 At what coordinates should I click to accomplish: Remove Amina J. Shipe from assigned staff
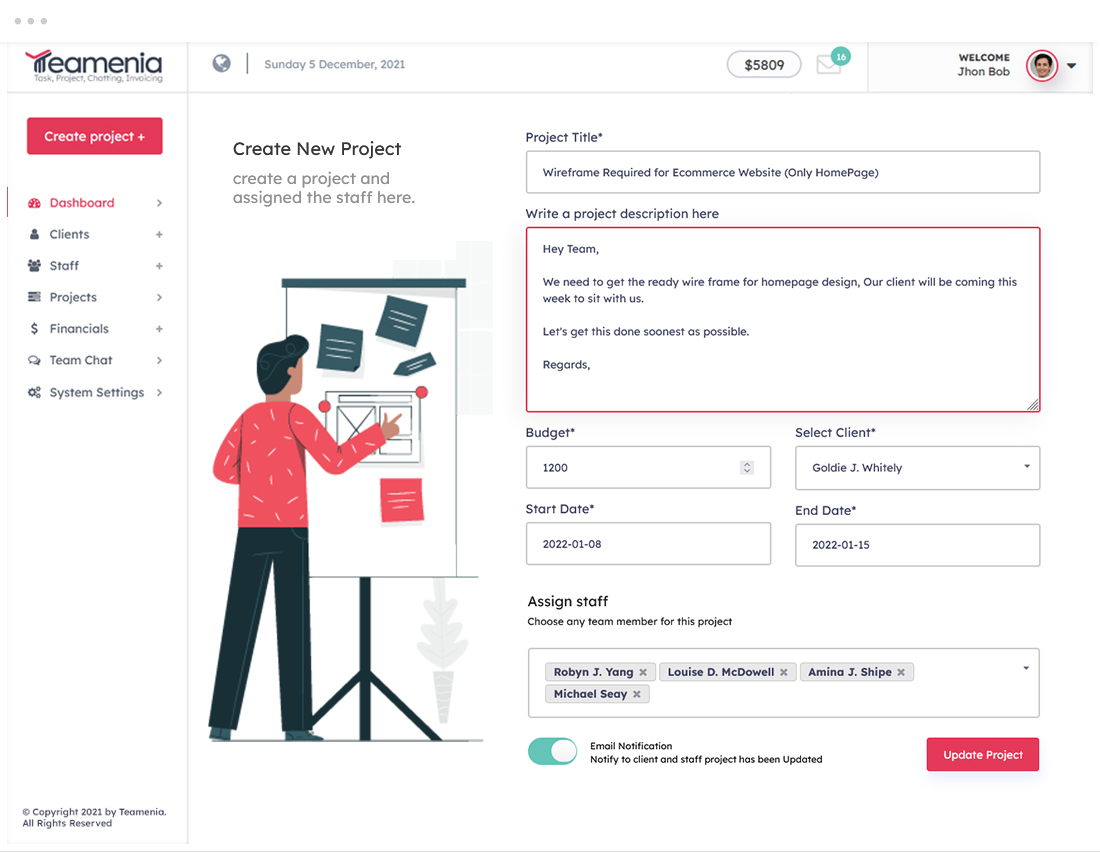point(901,672)
